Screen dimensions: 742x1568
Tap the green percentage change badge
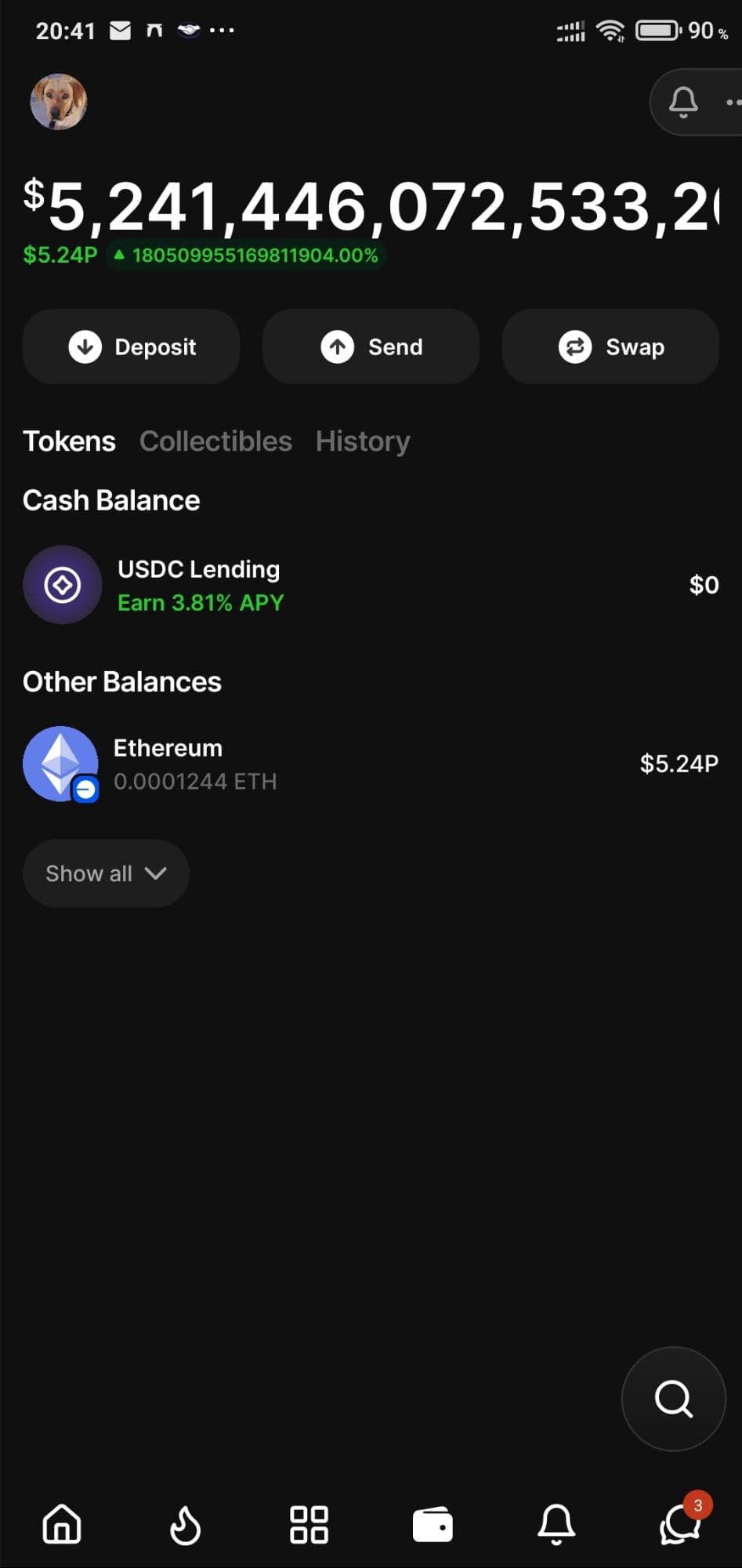pyautogui.click(x=246, y=256)
